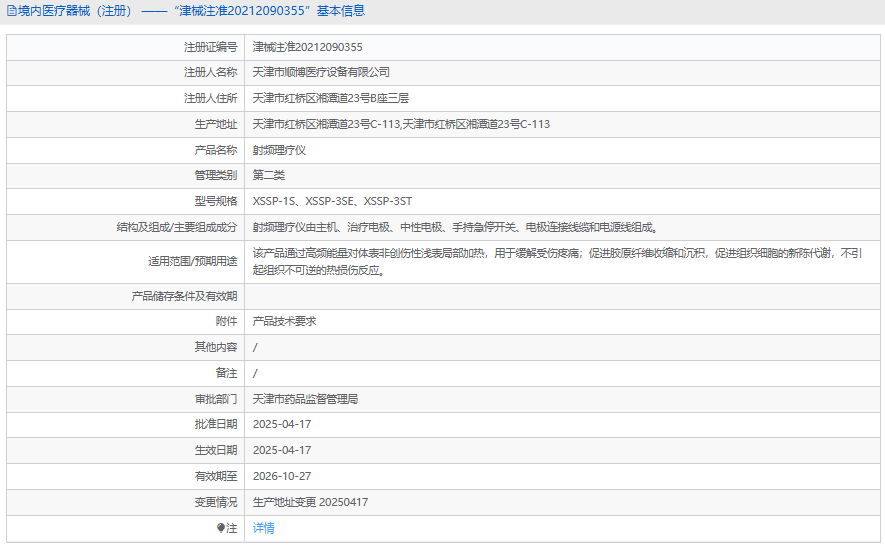Click the bulb icon next to 注 label
The image size is (885, 548).
pyautogui.click(x=221, y=528)
